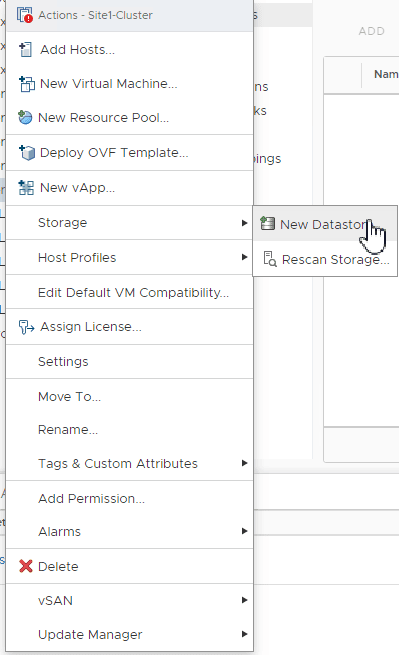
Task: Select New Virtual Machine... menu entry
Action: (130, 84)
